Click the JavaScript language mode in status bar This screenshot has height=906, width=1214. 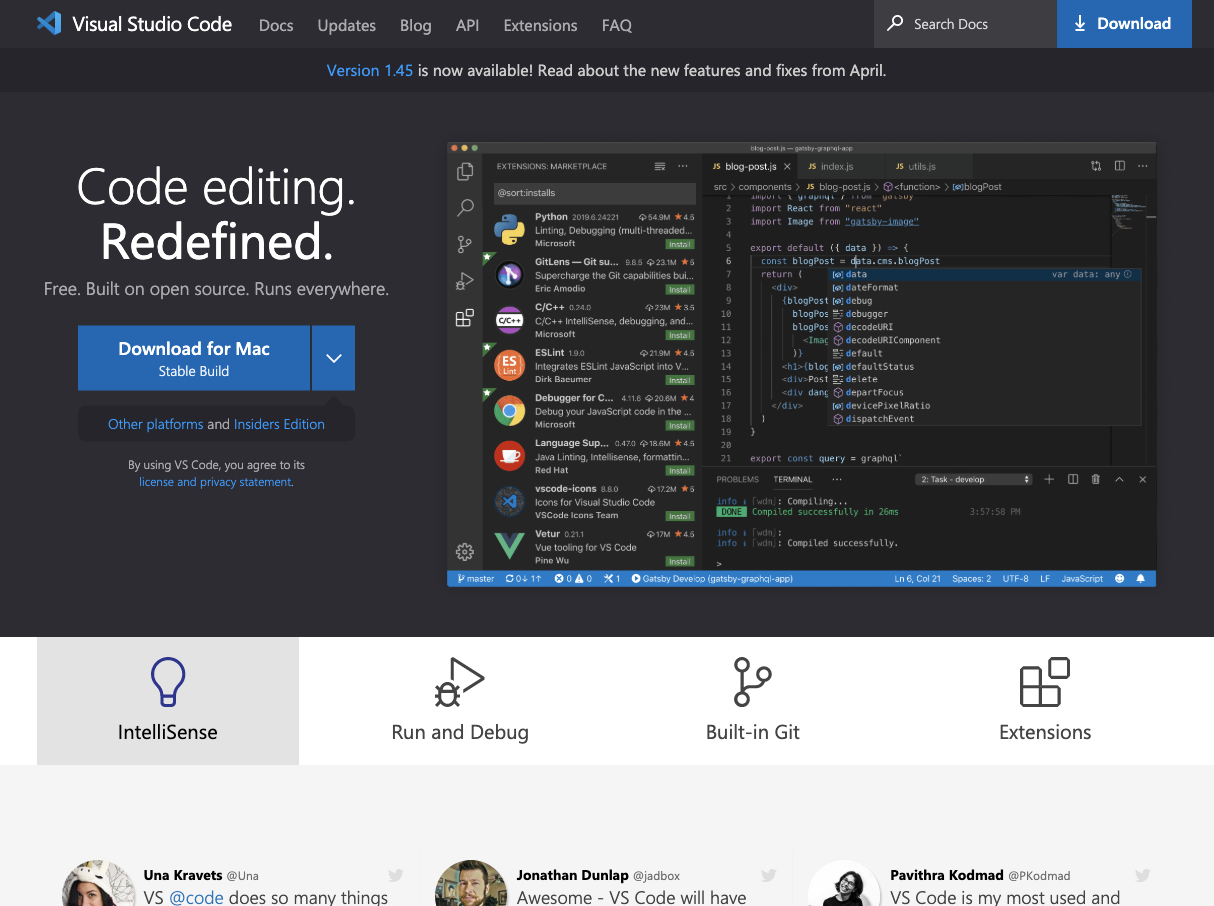[1082, 579]
